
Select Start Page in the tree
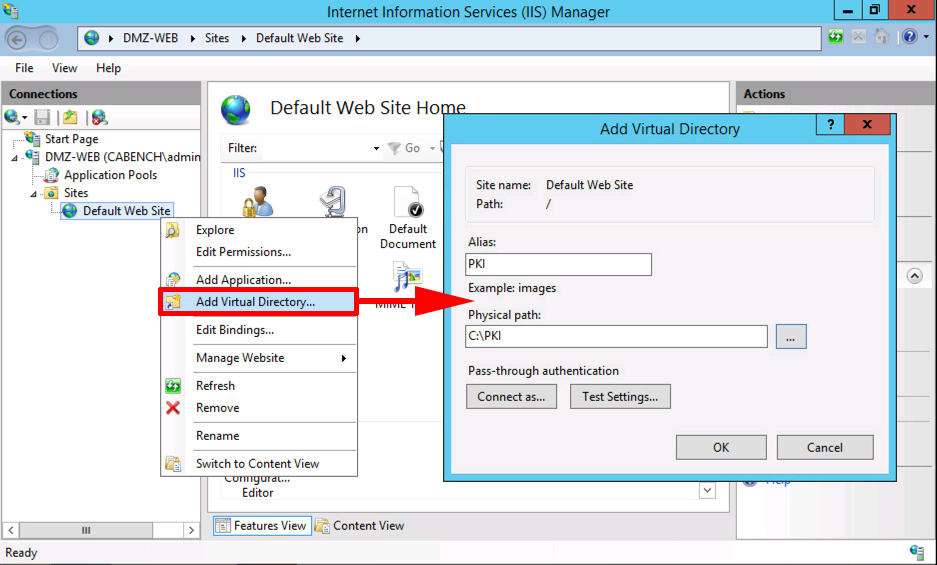click(72, 139)
